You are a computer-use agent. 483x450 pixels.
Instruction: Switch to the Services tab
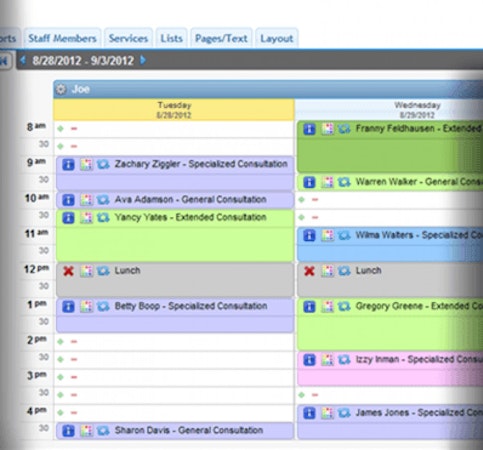pos(128,38)
